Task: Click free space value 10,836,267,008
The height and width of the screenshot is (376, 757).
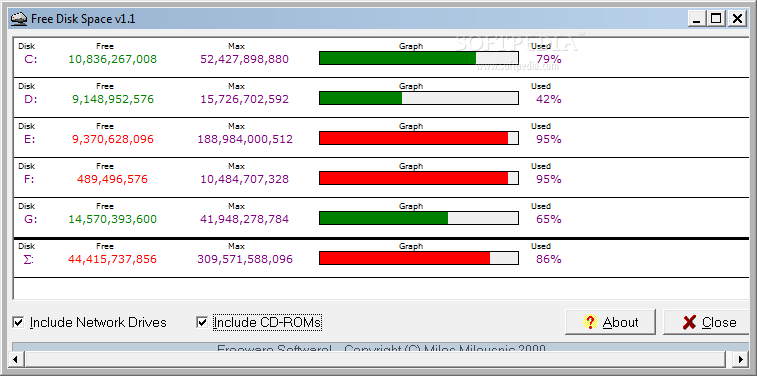Action: pyautogui.click(x=112, y=59)
